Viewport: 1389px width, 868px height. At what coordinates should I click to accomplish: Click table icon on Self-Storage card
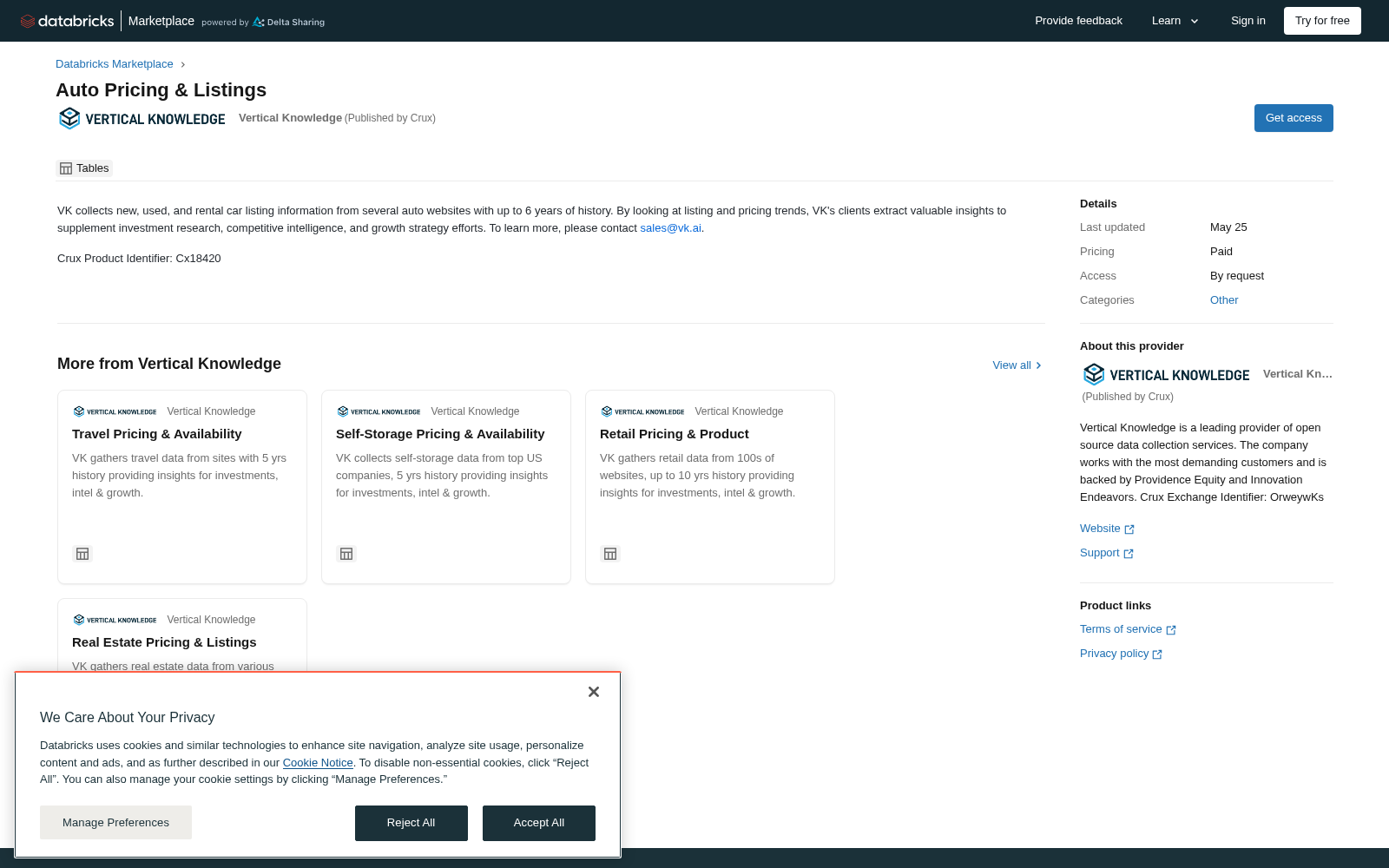point(346,554)
